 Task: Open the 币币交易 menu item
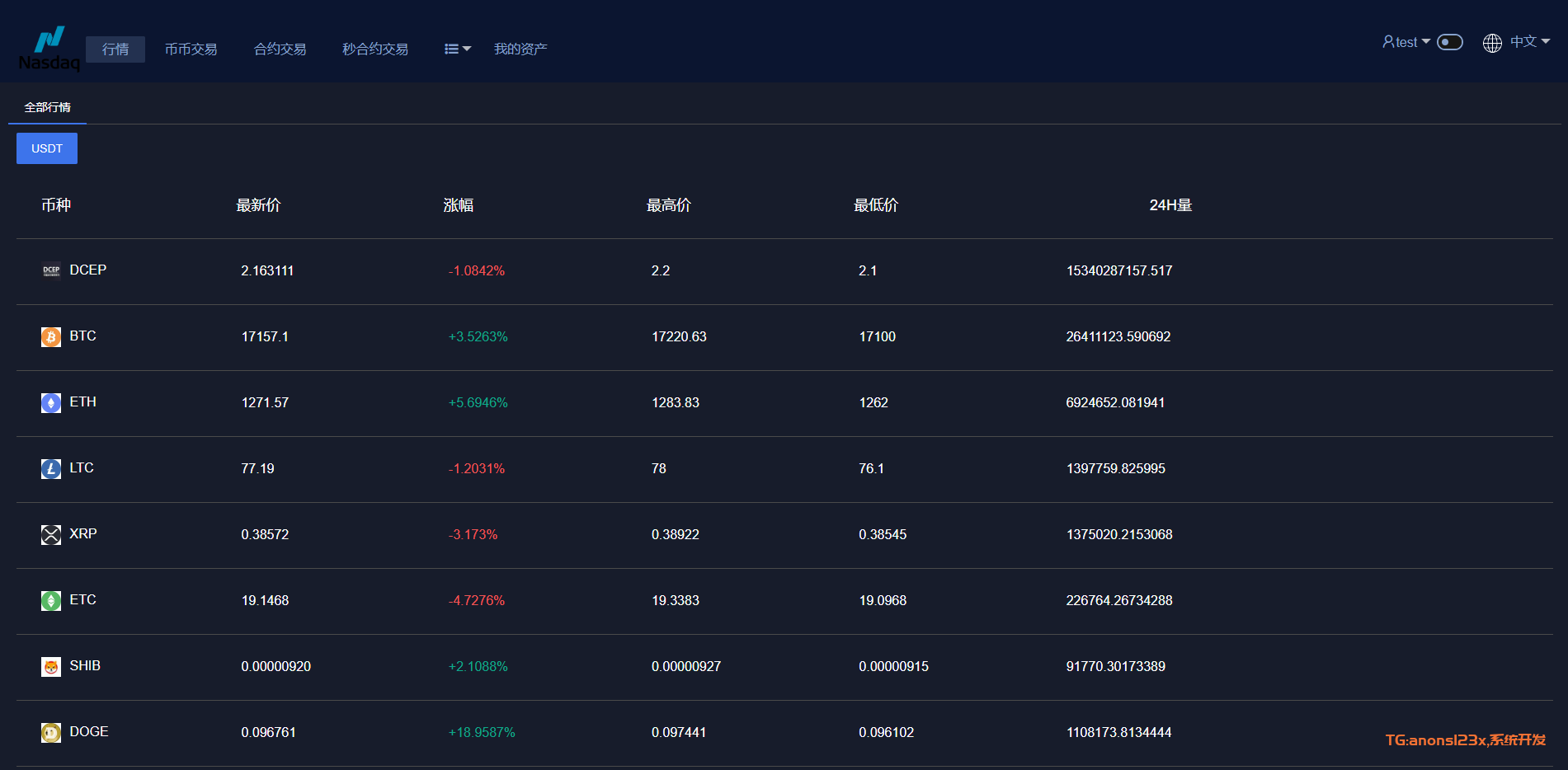(x=191, y=49)
